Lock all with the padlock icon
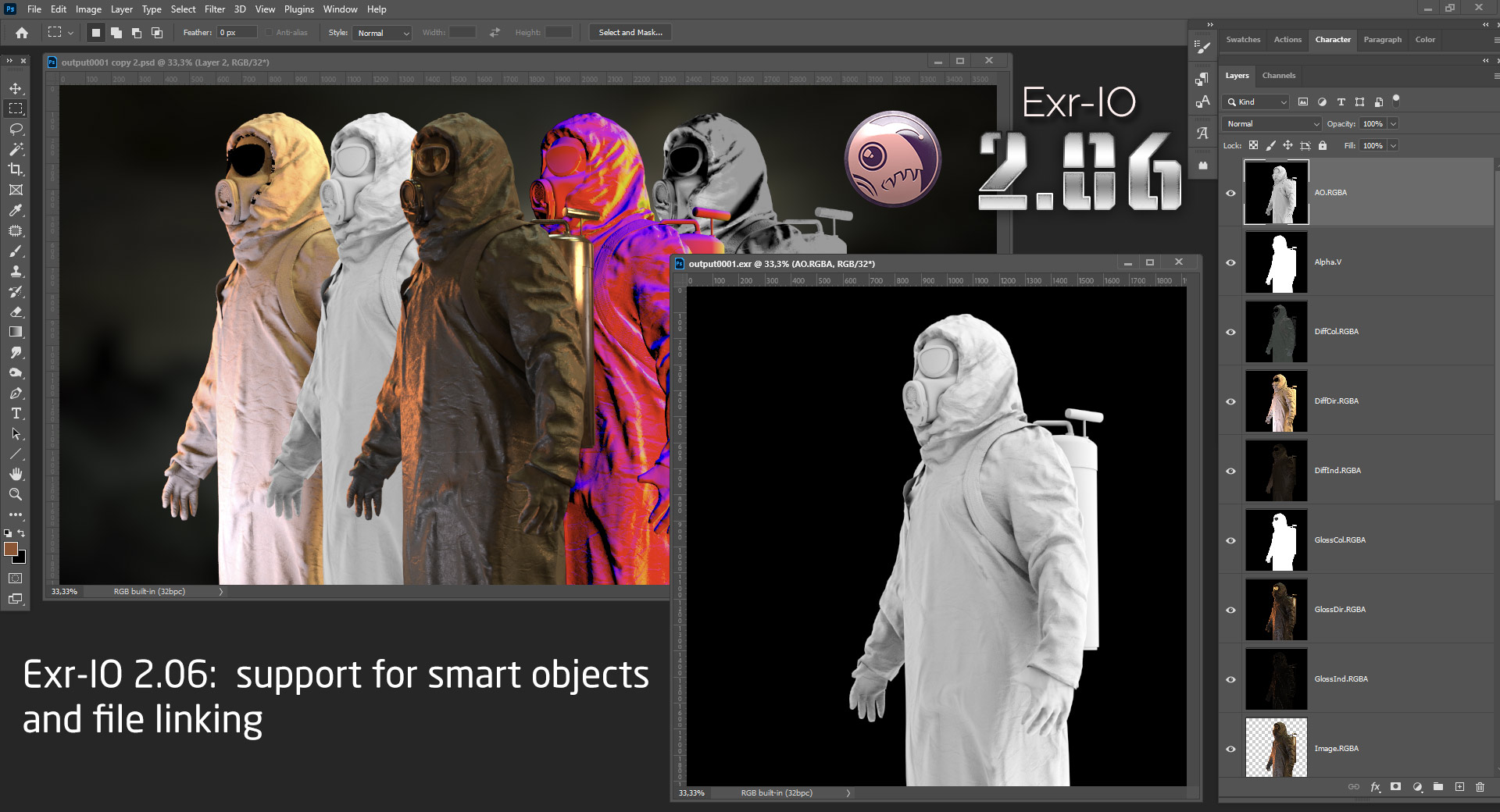Viewport: 1500px width, 812px height. tap(1323, 145)
